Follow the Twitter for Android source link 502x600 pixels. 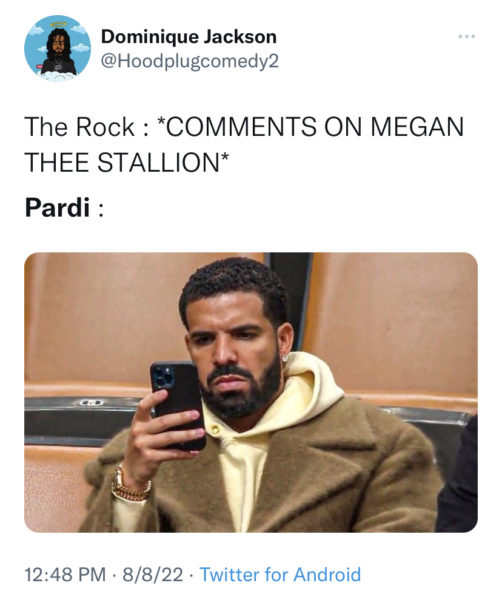click(x=280, y=574)
